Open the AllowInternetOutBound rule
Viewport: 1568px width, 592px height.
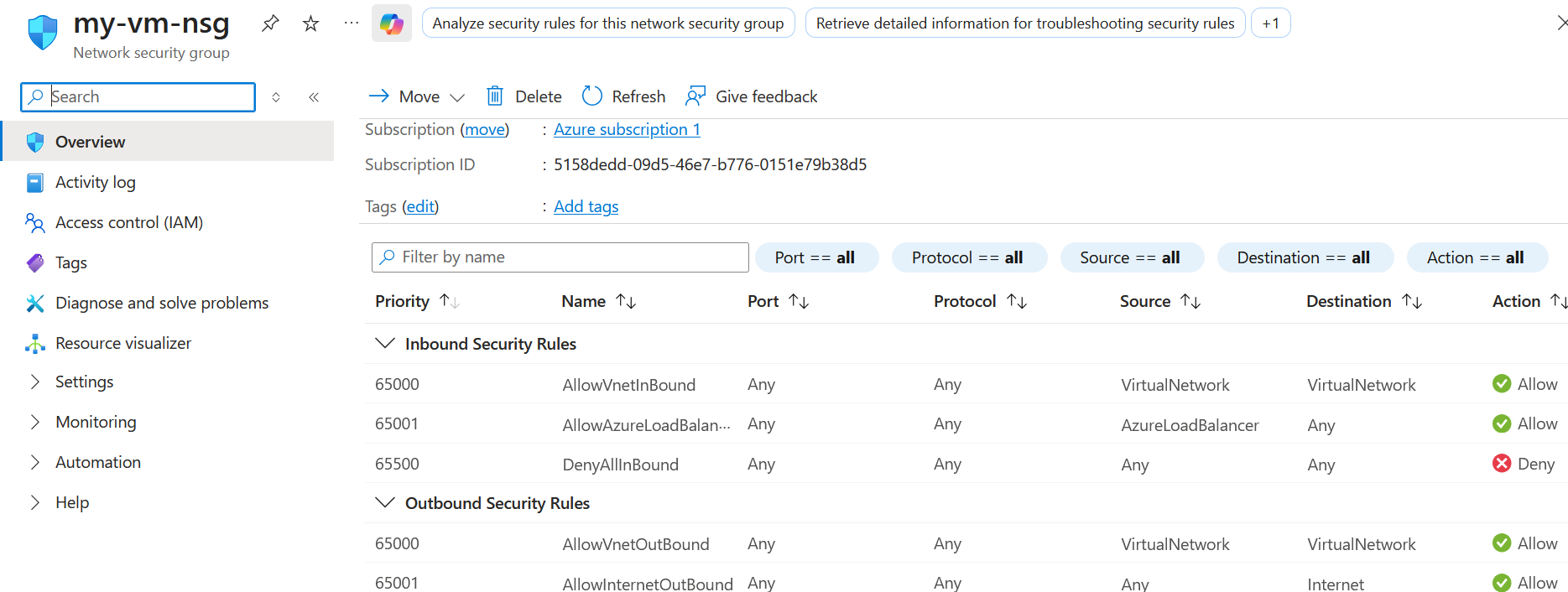pyautogui.click(x=647, y=584)
